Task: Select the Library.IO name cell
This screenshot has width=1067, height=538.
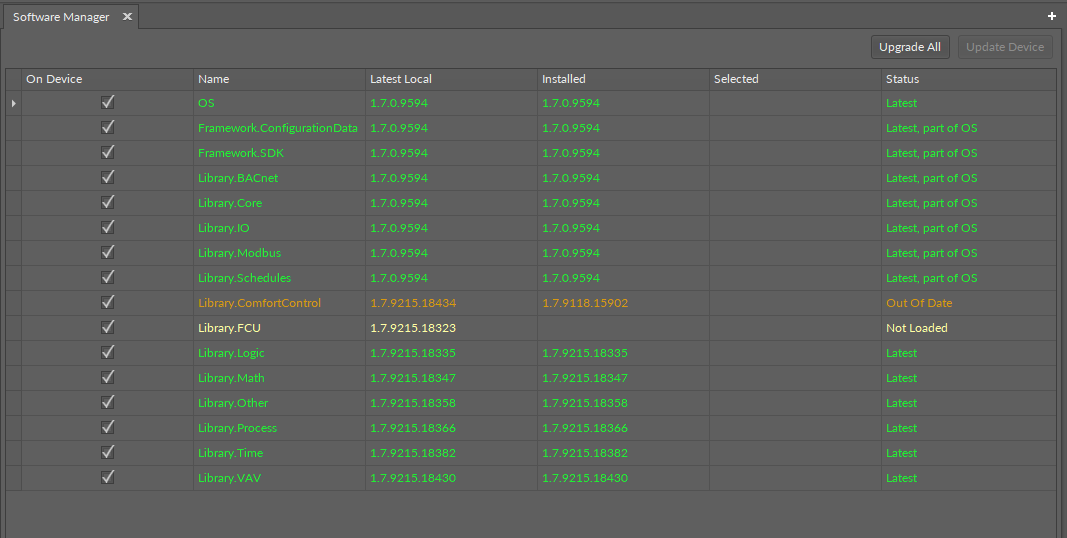Action: coord(279,228)
